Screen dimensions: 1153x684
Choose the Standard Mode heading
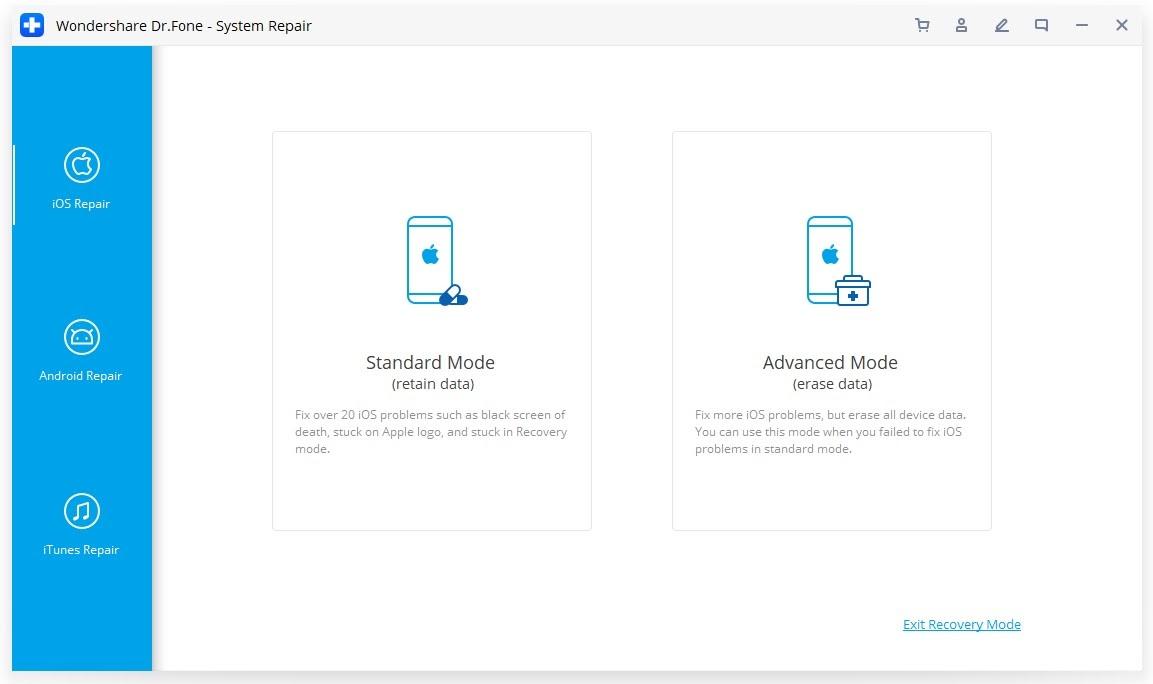[430, 363]
